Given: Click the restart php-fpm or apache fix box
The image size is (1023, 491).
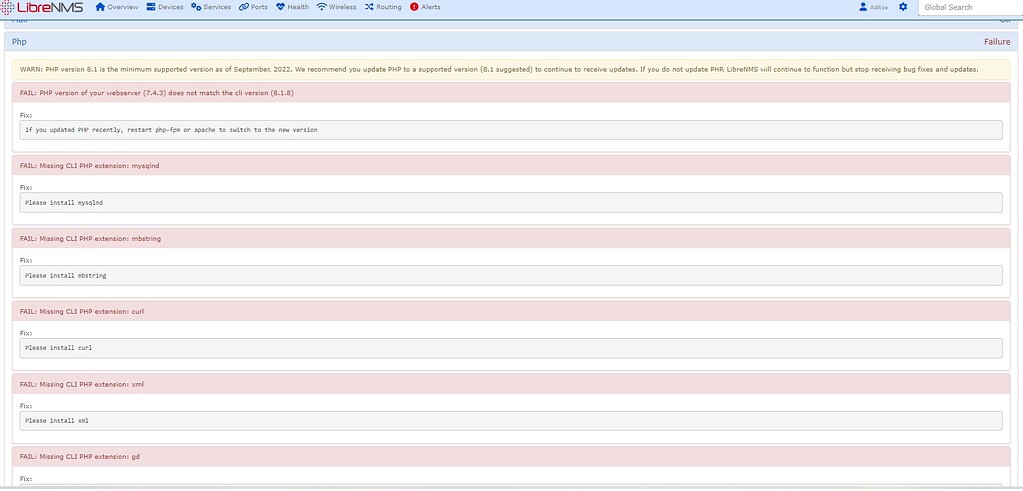Looking at the screenshot, I should pos(512,130).
